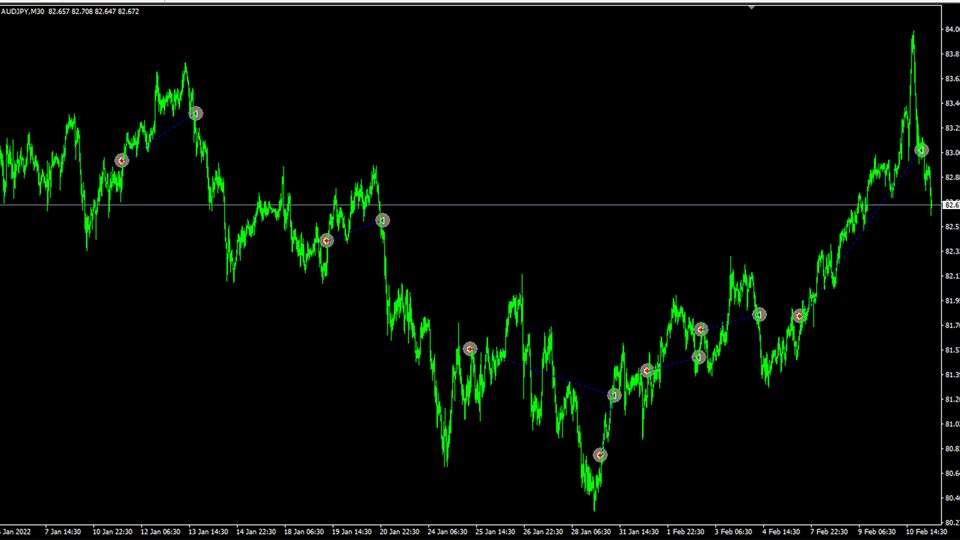Click the '20 Jan 22:30' time axis label

(x=399, y=532)
